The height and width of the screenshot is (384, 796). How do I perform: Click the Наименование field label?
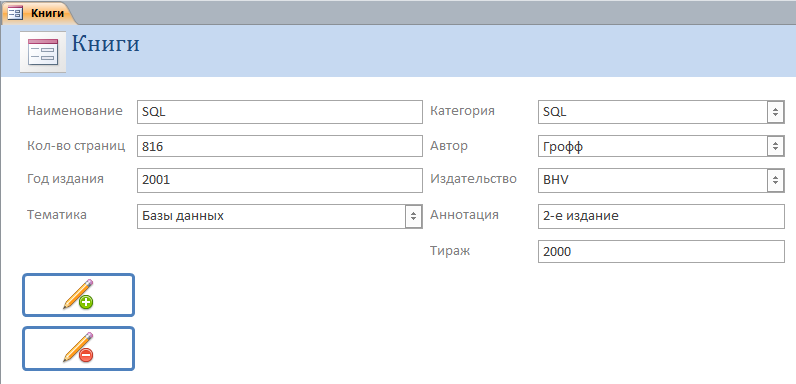75,111
